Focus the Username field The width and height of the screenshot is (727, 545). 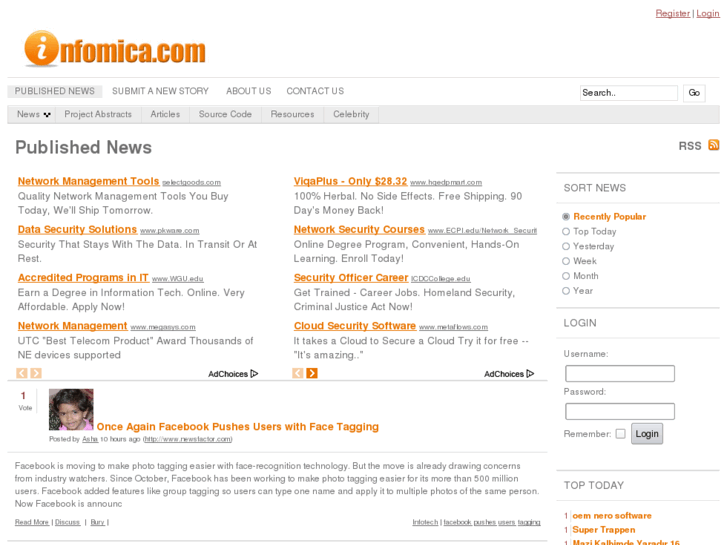point(620,373)
